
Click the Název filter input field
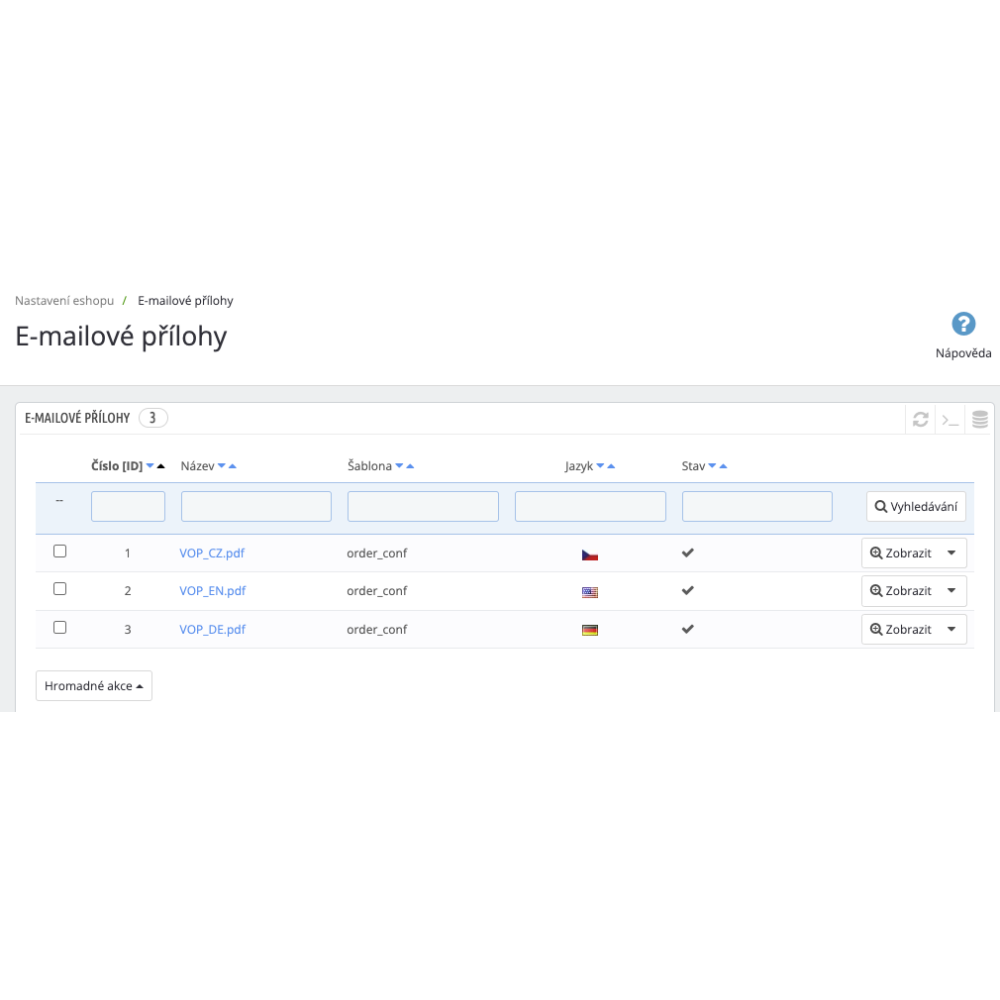click(x=256, y=506)
